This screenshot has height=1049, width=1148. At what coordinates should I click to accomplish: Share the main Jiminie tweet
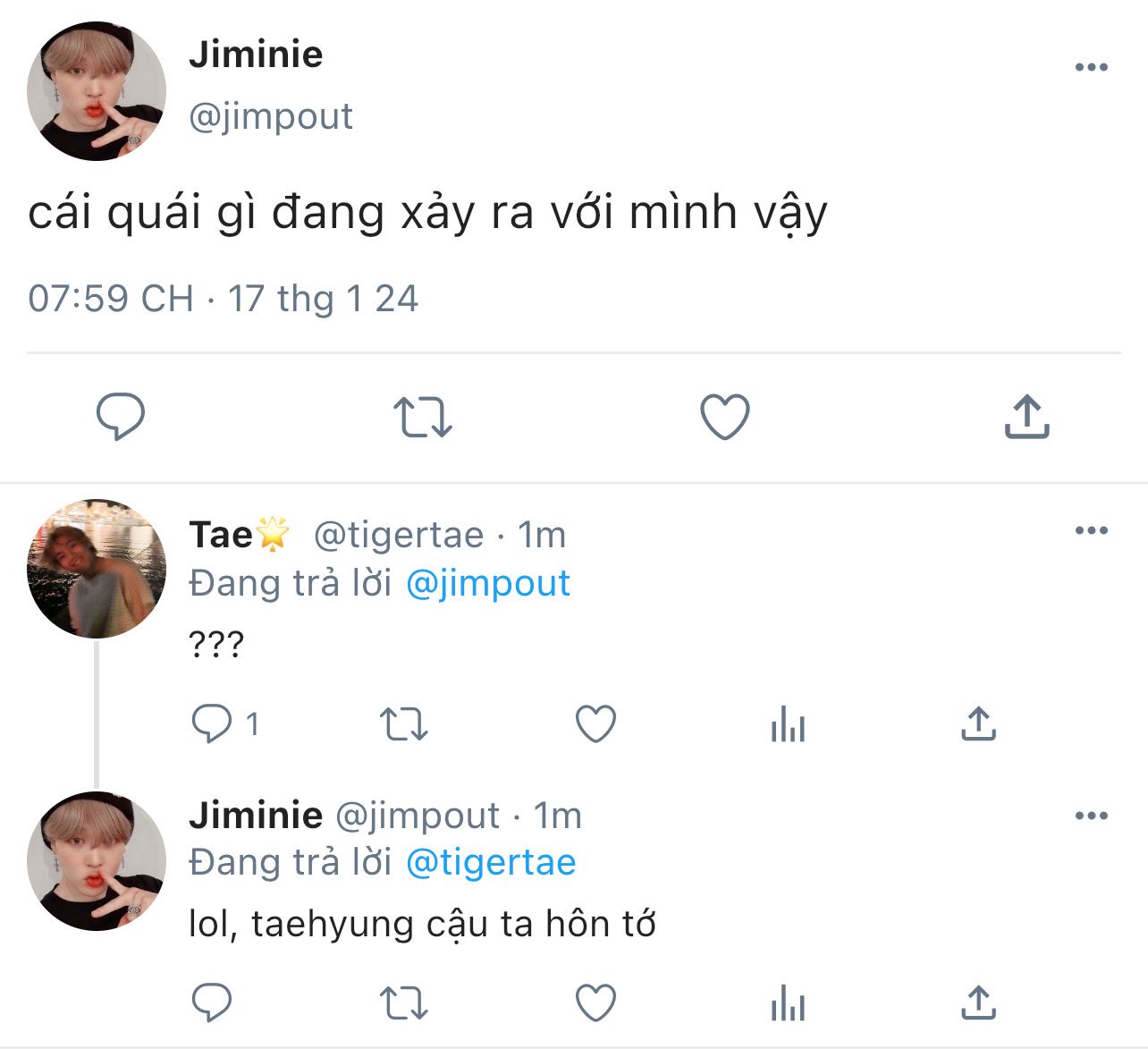click(x=1026, y=417)
